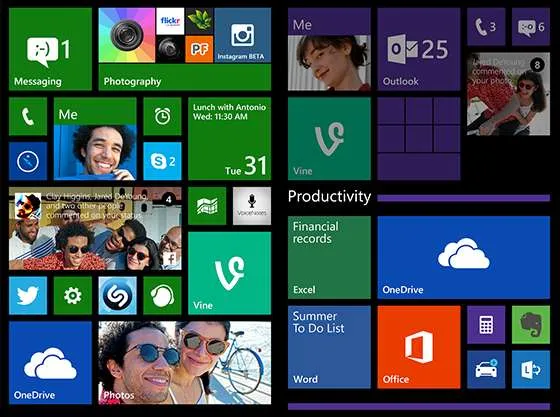
Task: Open the Flickr app tile
Action: [170, 21]
